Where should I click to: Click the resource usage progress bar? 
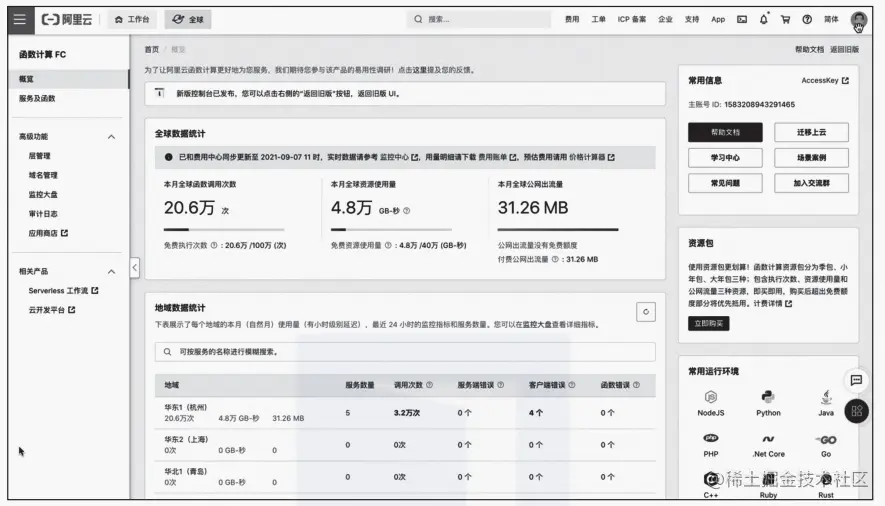click(x=391, y=230)
